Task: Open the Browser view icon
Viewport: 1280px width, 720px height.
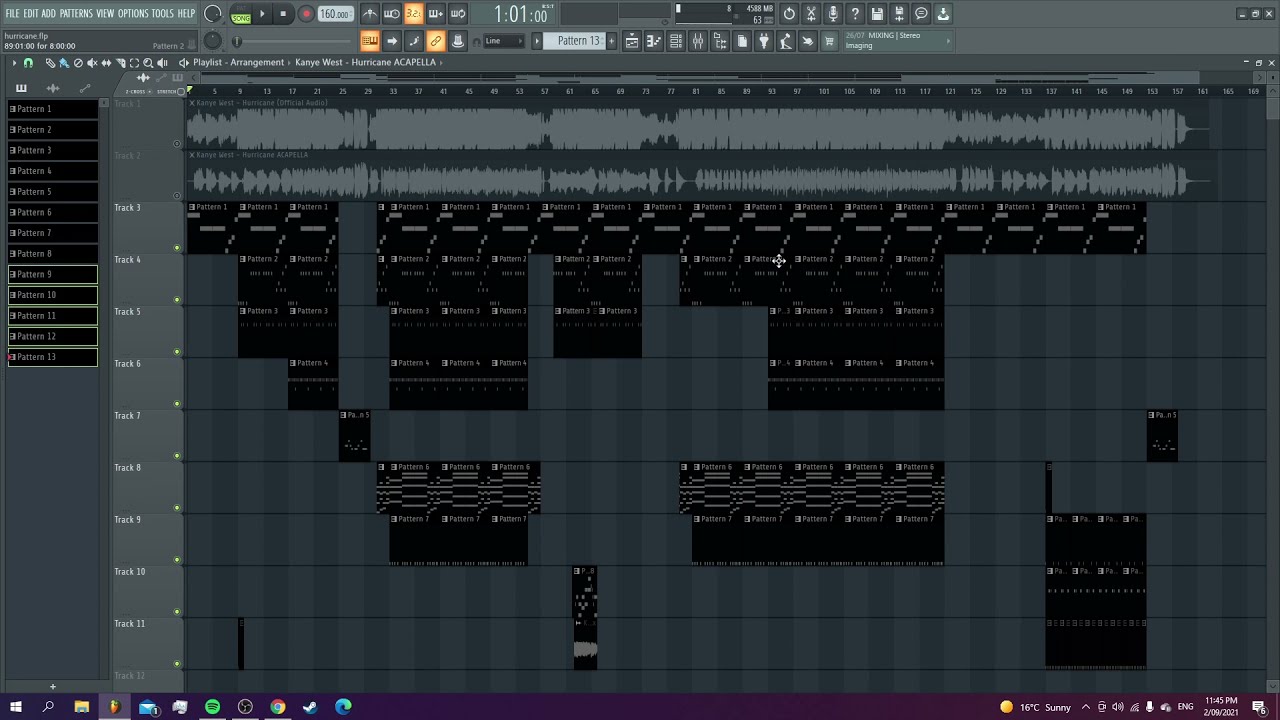Action: (720, 41)
